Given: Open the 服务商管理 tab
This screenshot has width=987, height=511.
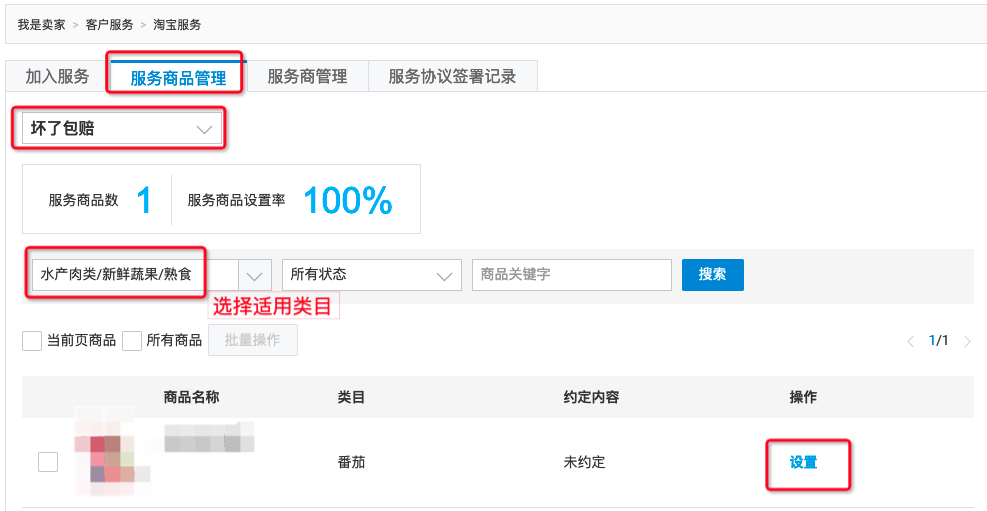Looking at the screenshot, I should [x=307, y=77].
